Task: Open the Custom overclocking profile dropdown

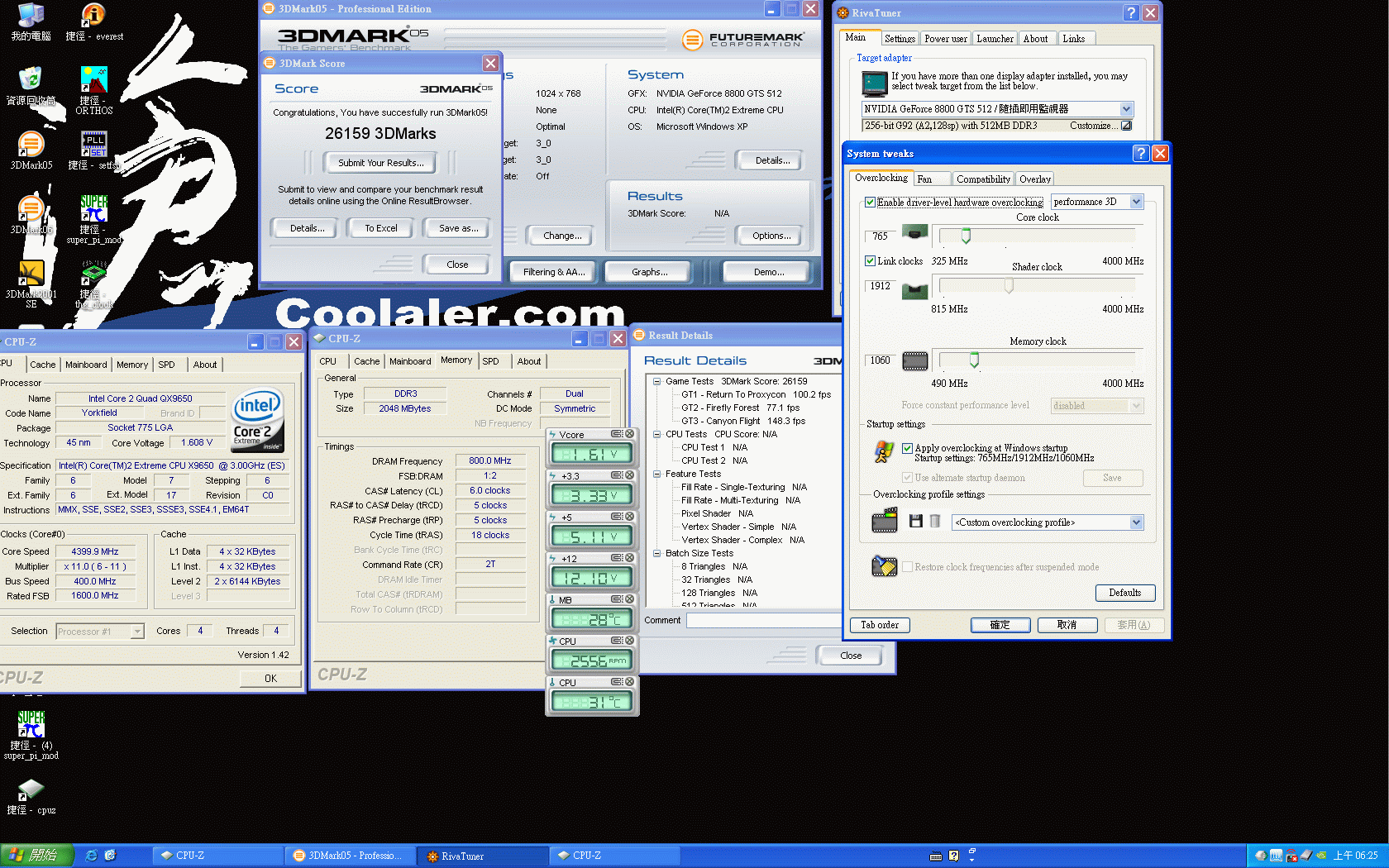Action: point(1136,522)
